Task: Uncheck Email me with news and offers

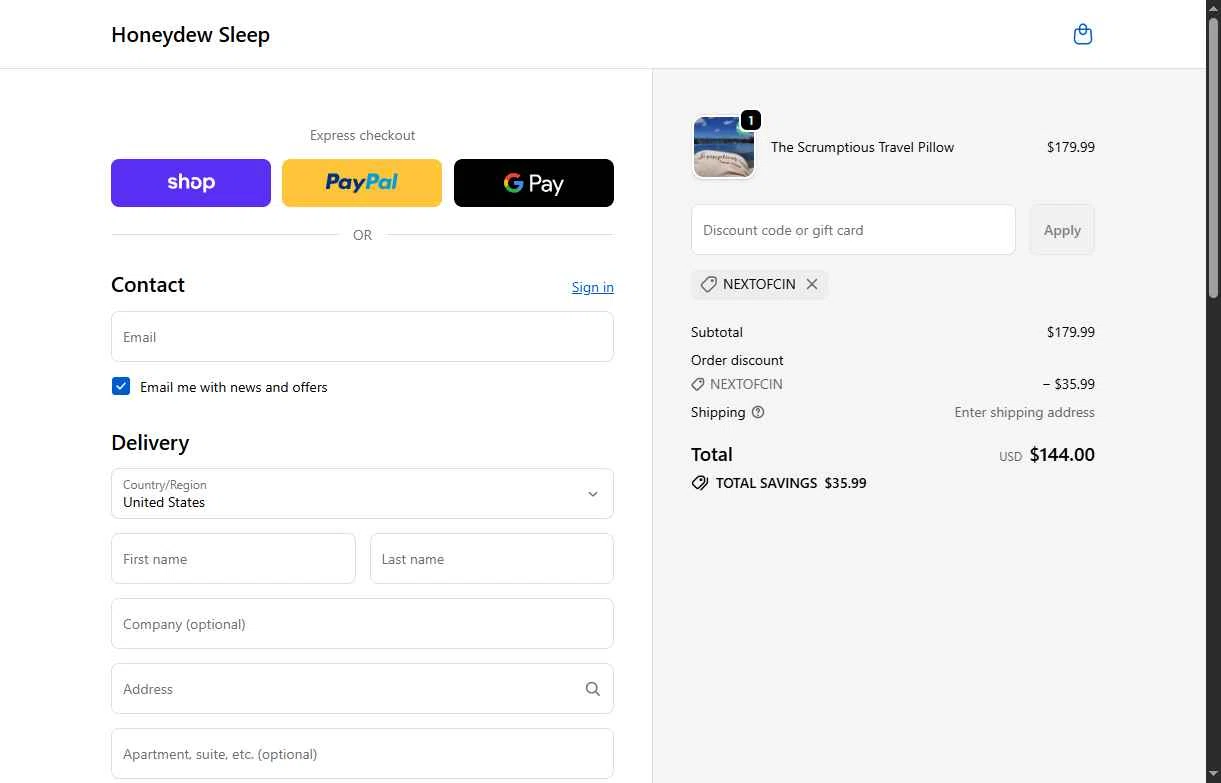Action: pyautogui.click(x=121, y=386)
